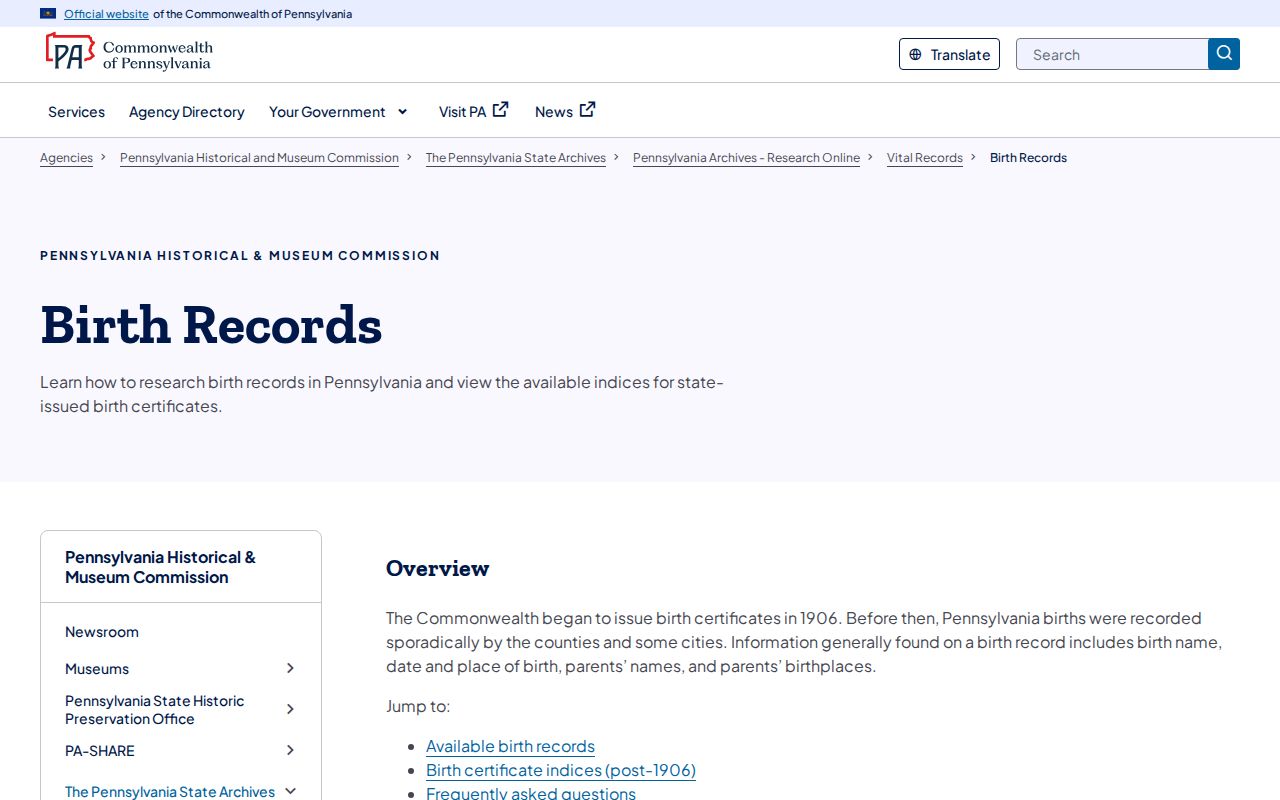Open Newsroom in the sidebar
1280x800 pixels.
(102, 632)
